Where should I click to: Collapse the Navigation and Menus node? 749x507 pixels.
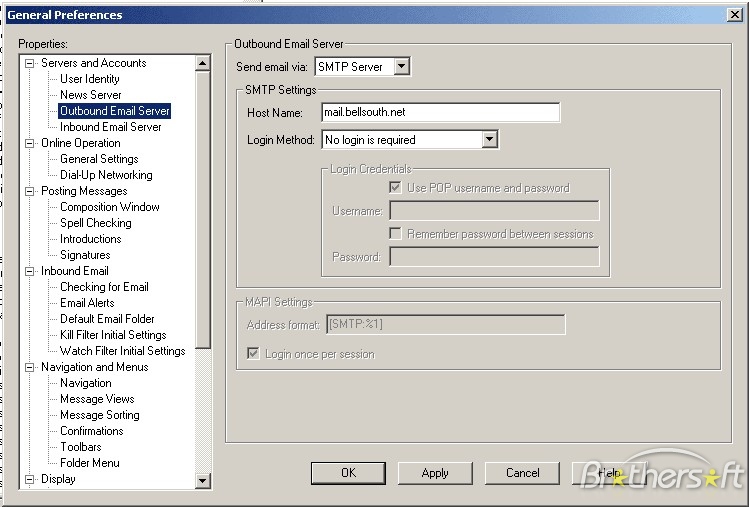tap(30, 367)
